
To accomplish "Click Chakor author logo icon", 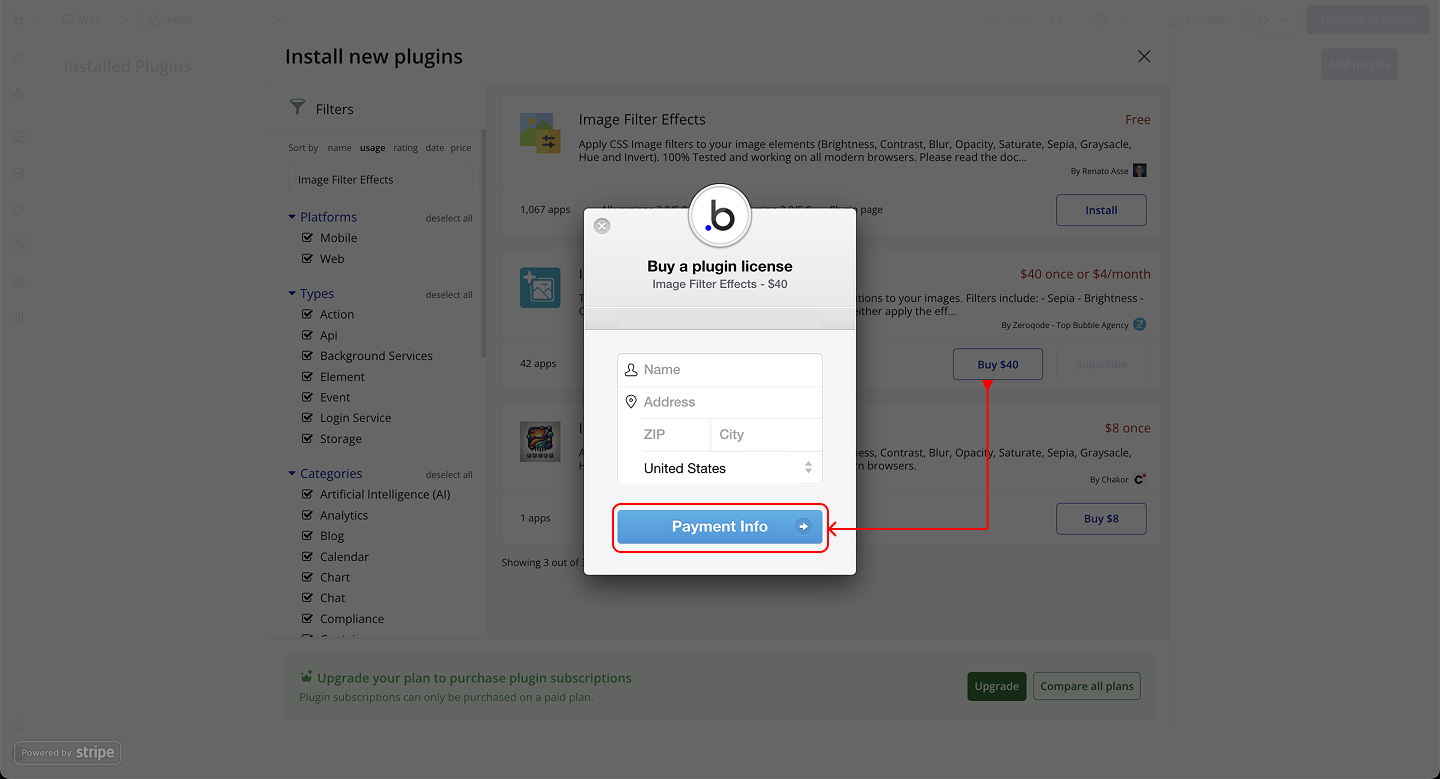I will [x=1140, y=479].
